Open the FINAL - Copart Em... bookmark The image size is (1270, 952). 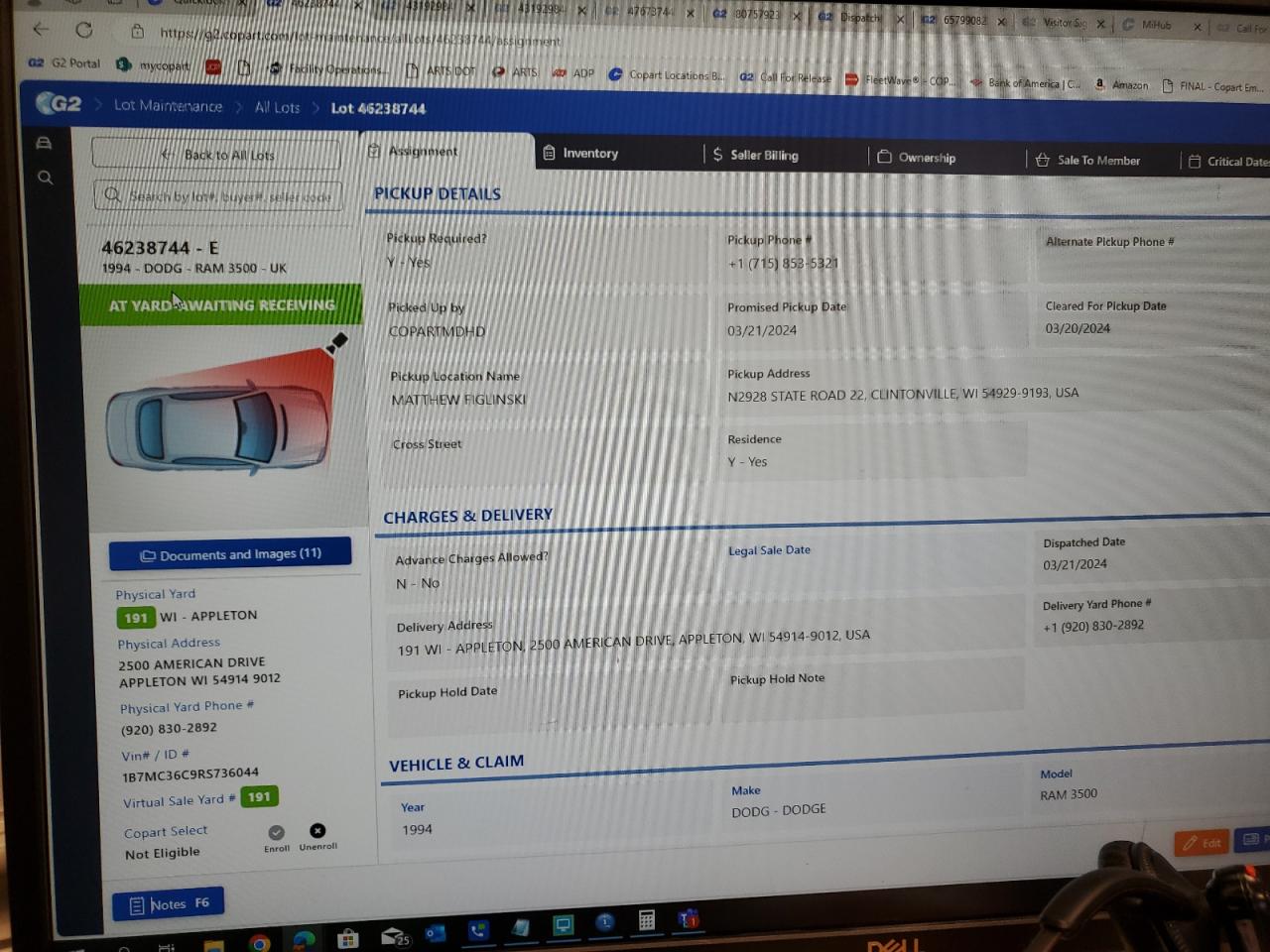tap(1212, 87)
